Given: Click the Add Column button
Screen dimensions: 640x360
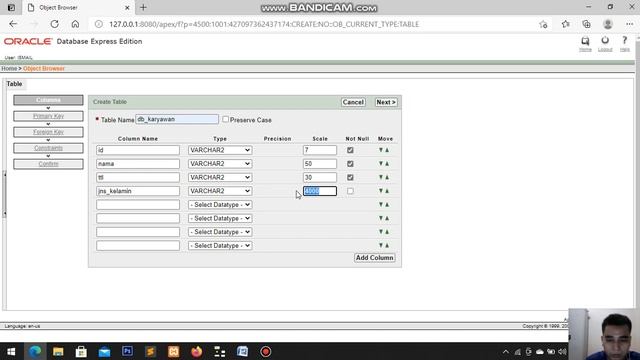Looking at the screenshot, I should pos(374,258).
